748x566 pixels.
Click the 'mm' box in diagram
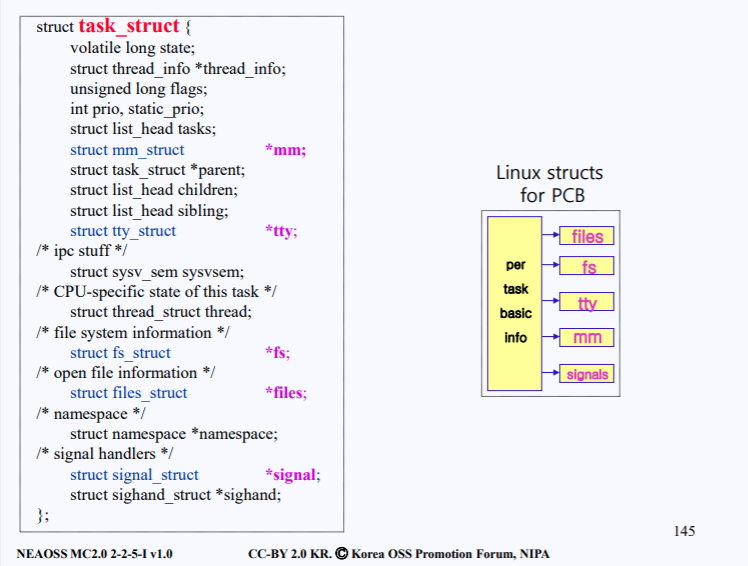587,337
